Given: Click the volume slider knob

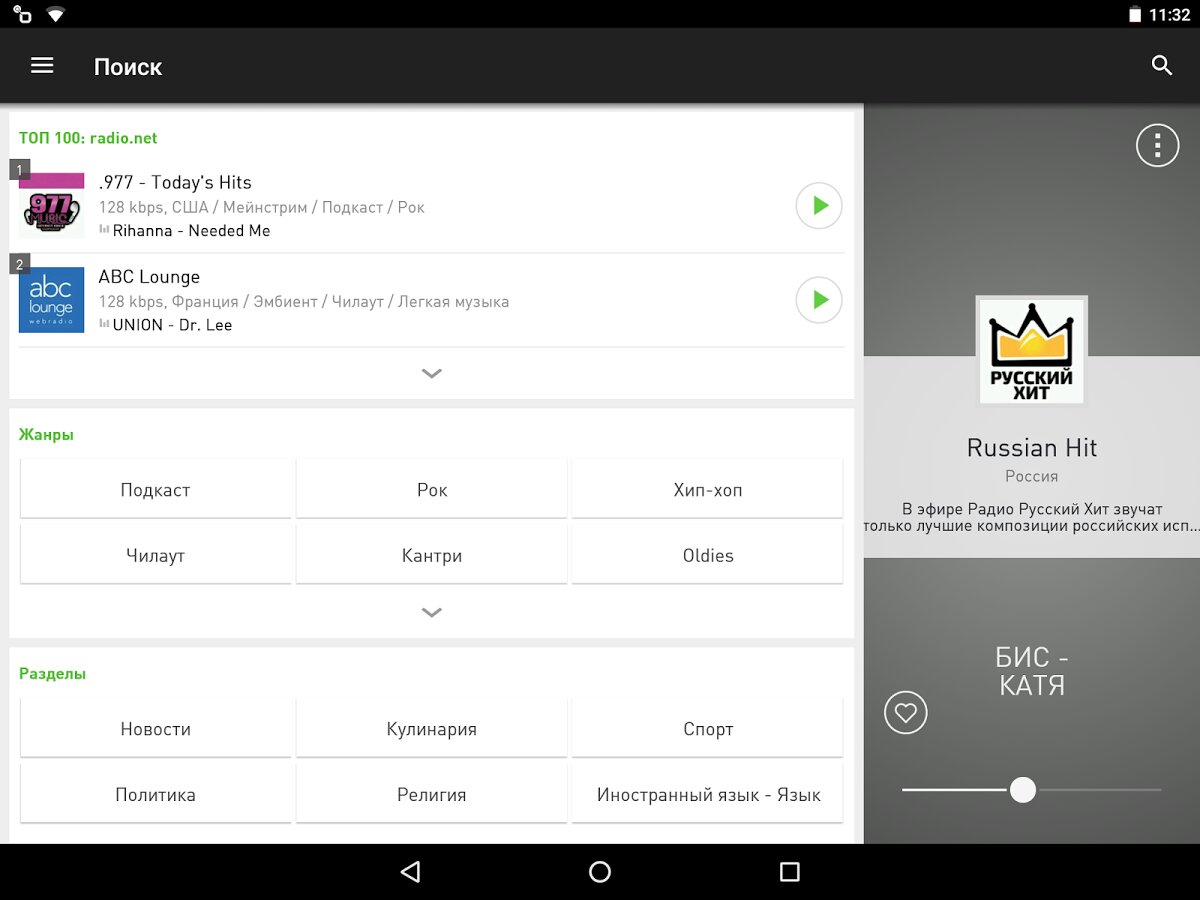Looking at the screenshot, I should pyautogui.click(x=1022, y=790).
